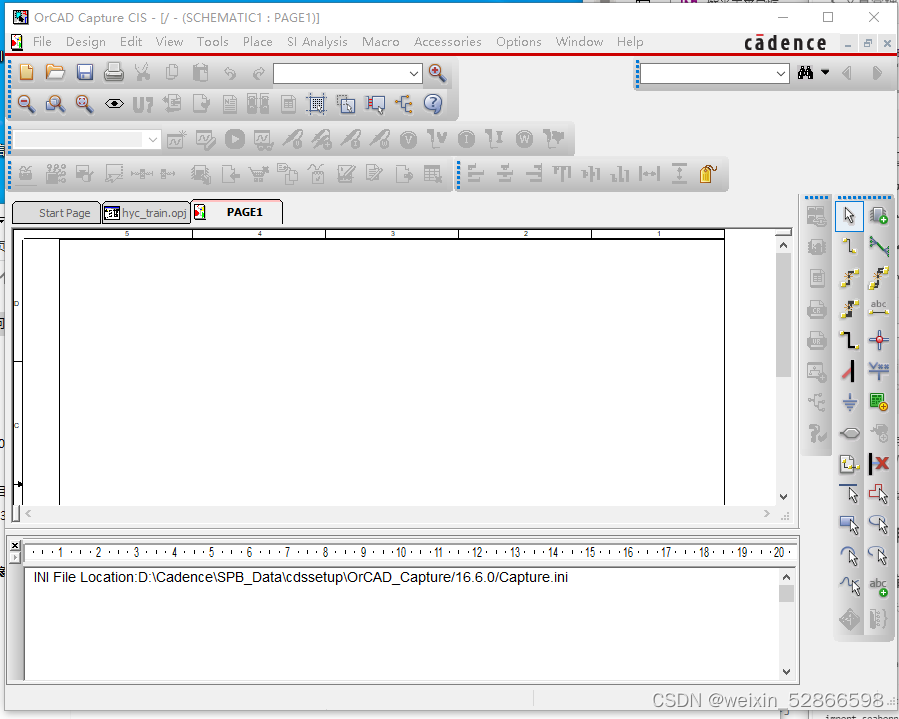The height and width of the screenshot is (719, 899).
Task: Choose the Place Power symbol tool
Action: 878,370
